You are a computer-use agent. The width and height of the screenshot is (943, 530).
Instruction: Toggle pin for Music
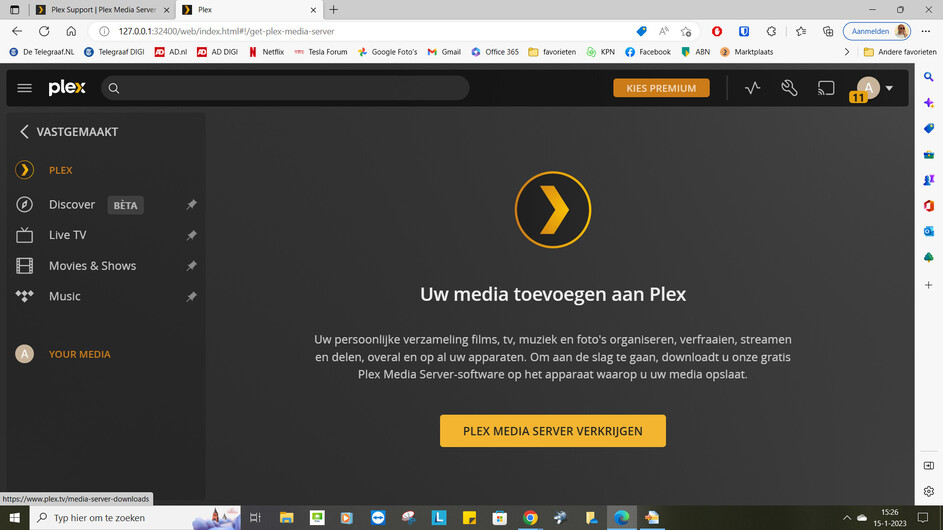click(x=191, y=297)
